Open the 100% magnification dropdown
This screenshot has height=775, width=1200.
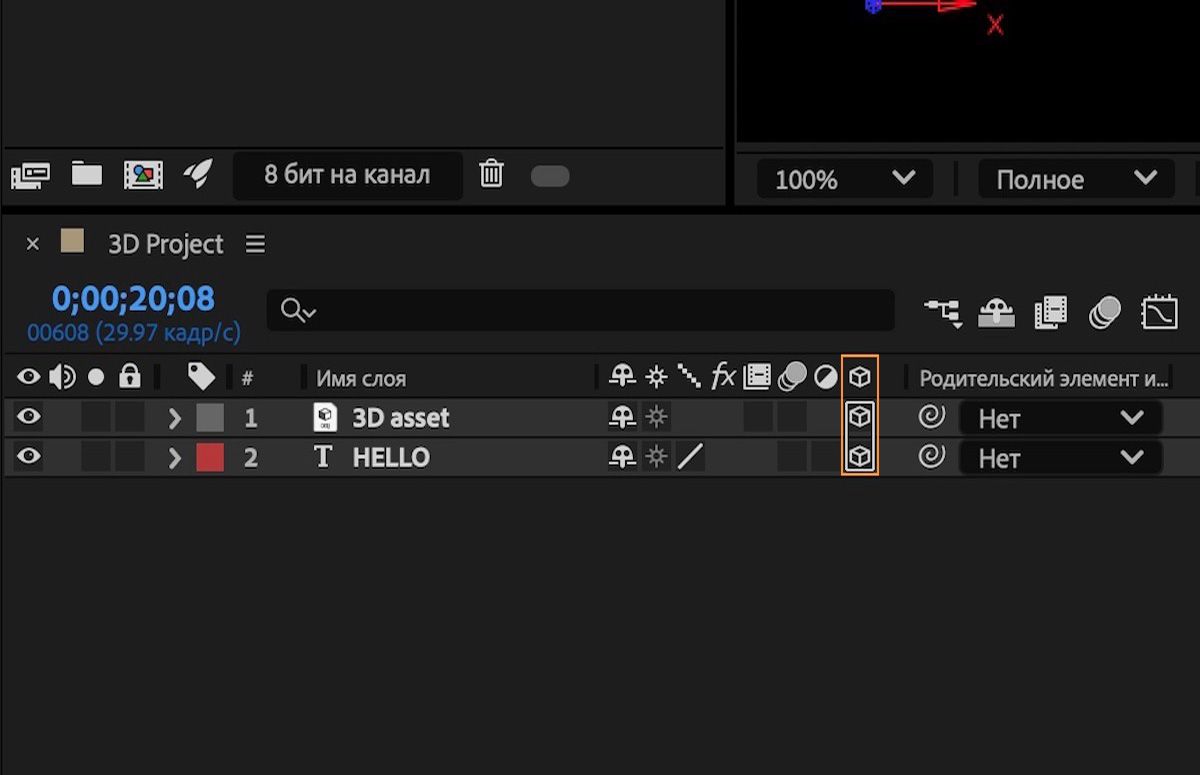tap(845, 179)
